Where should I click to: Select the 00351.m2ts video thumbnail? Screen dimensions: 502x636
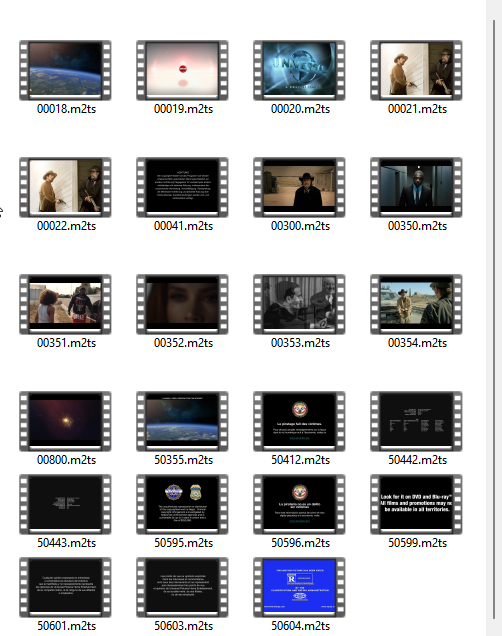pos(65,305)
